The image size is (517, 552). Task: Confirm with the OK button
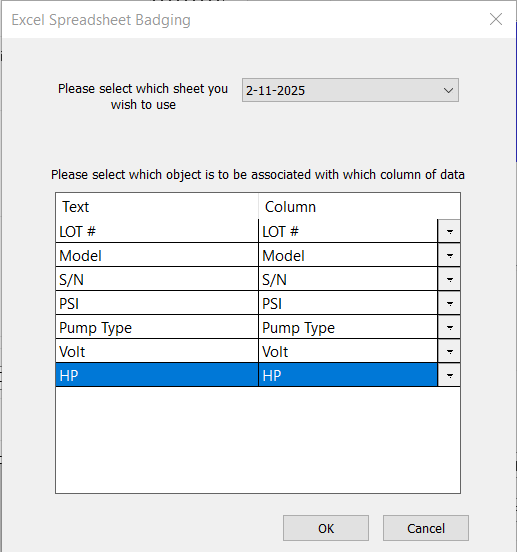(x=326, y=528)
